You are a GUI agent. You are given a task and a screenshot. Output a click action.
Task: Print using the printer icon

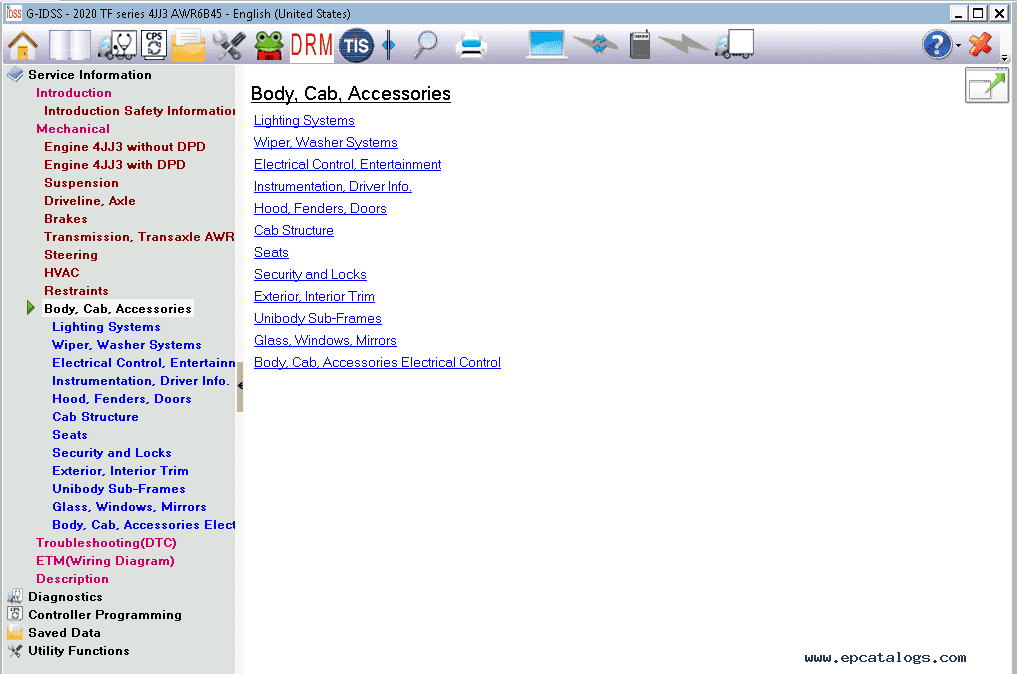pyautogui.click(x=471, y=45)
